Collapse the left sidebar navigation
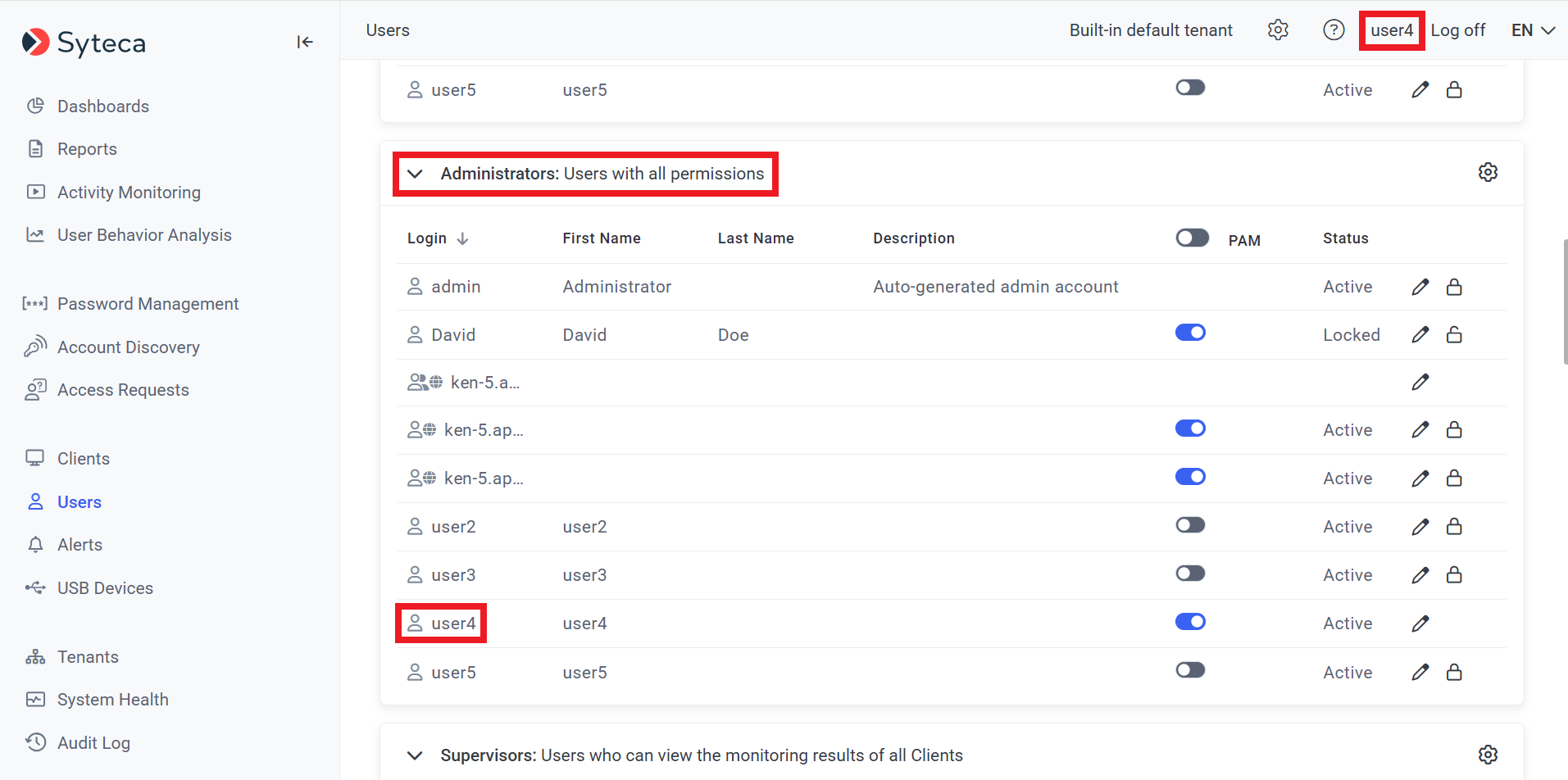The height and width of the screenshot is (780, 1568). click(305, 42)
